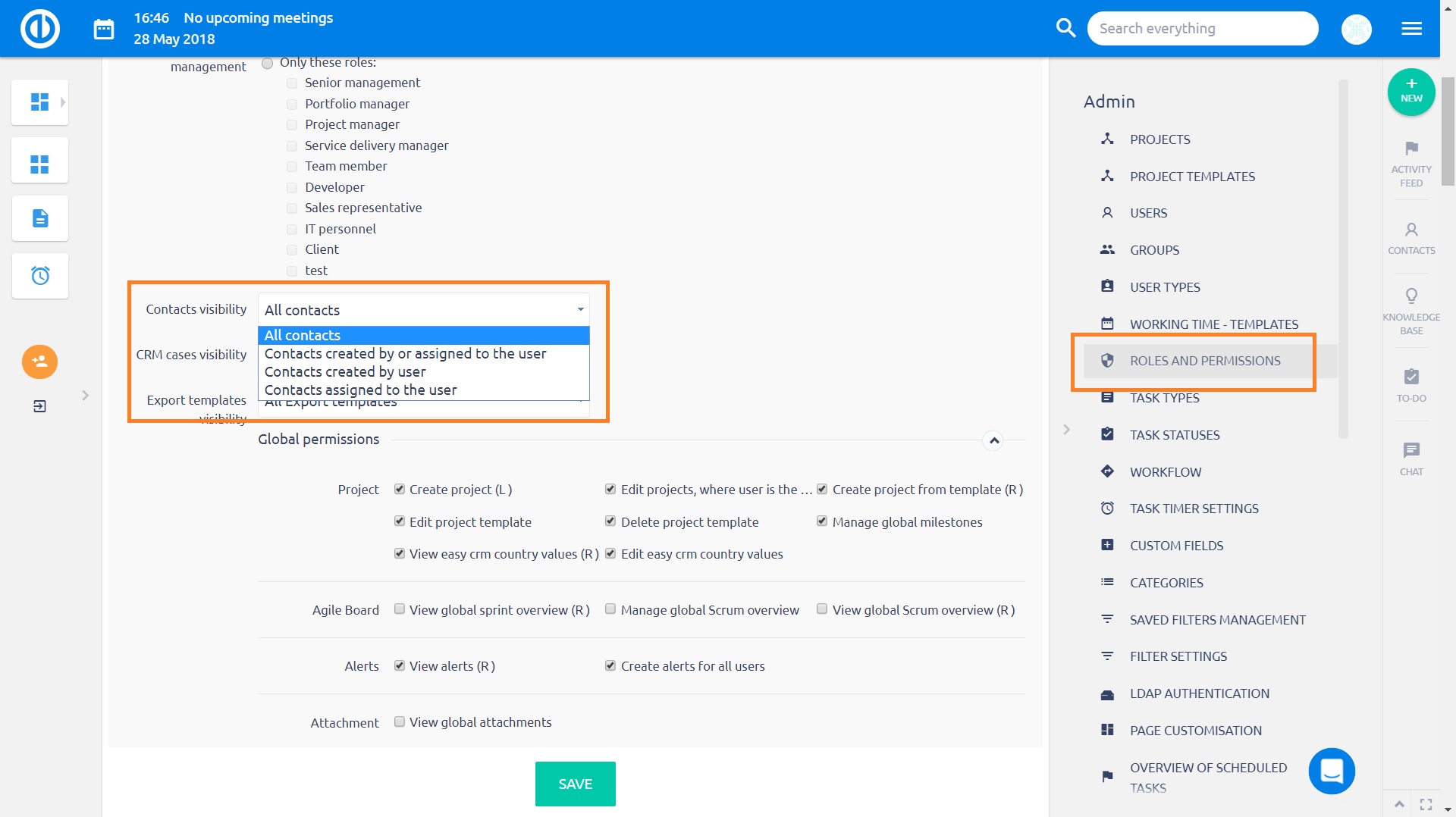Open the chat support bubble
1456x817 pixels.
[1332, 771]
